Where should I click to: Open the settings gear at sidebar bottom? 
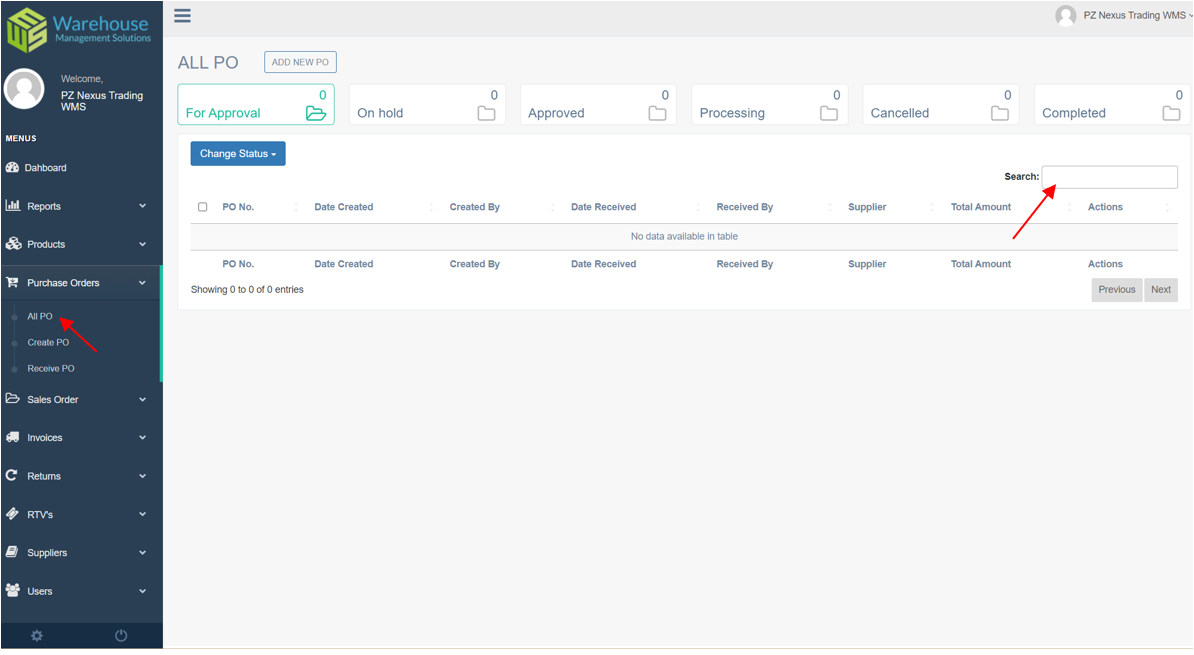tap(36, 635)
